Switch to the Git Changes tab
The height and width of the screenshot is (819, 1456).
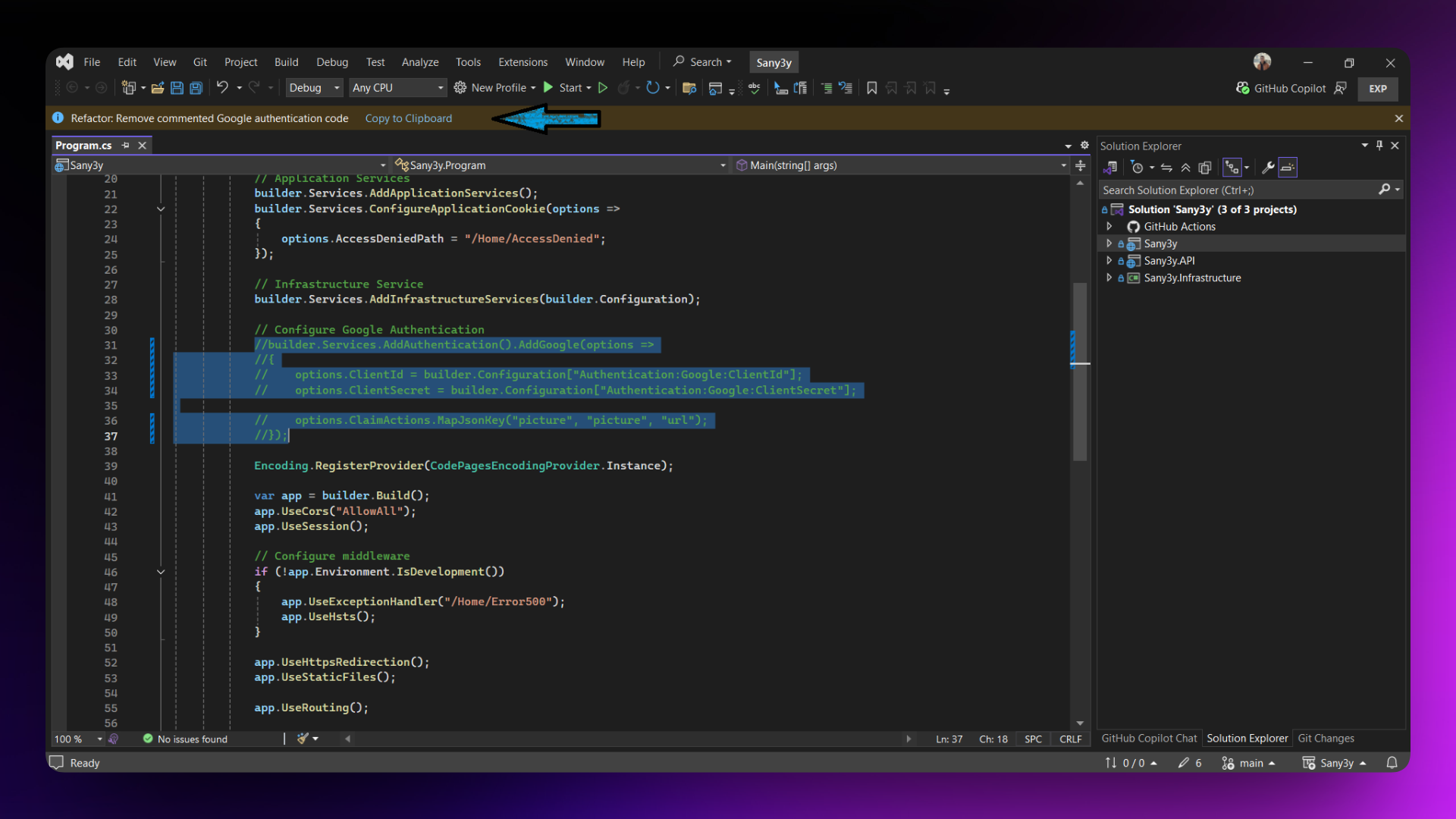pos(1326,738)
